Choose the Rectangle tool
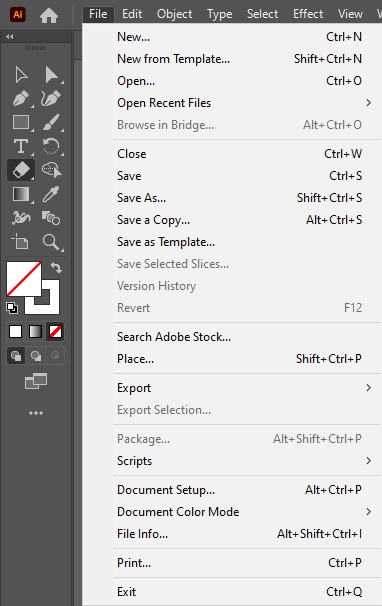 [21, 122]
